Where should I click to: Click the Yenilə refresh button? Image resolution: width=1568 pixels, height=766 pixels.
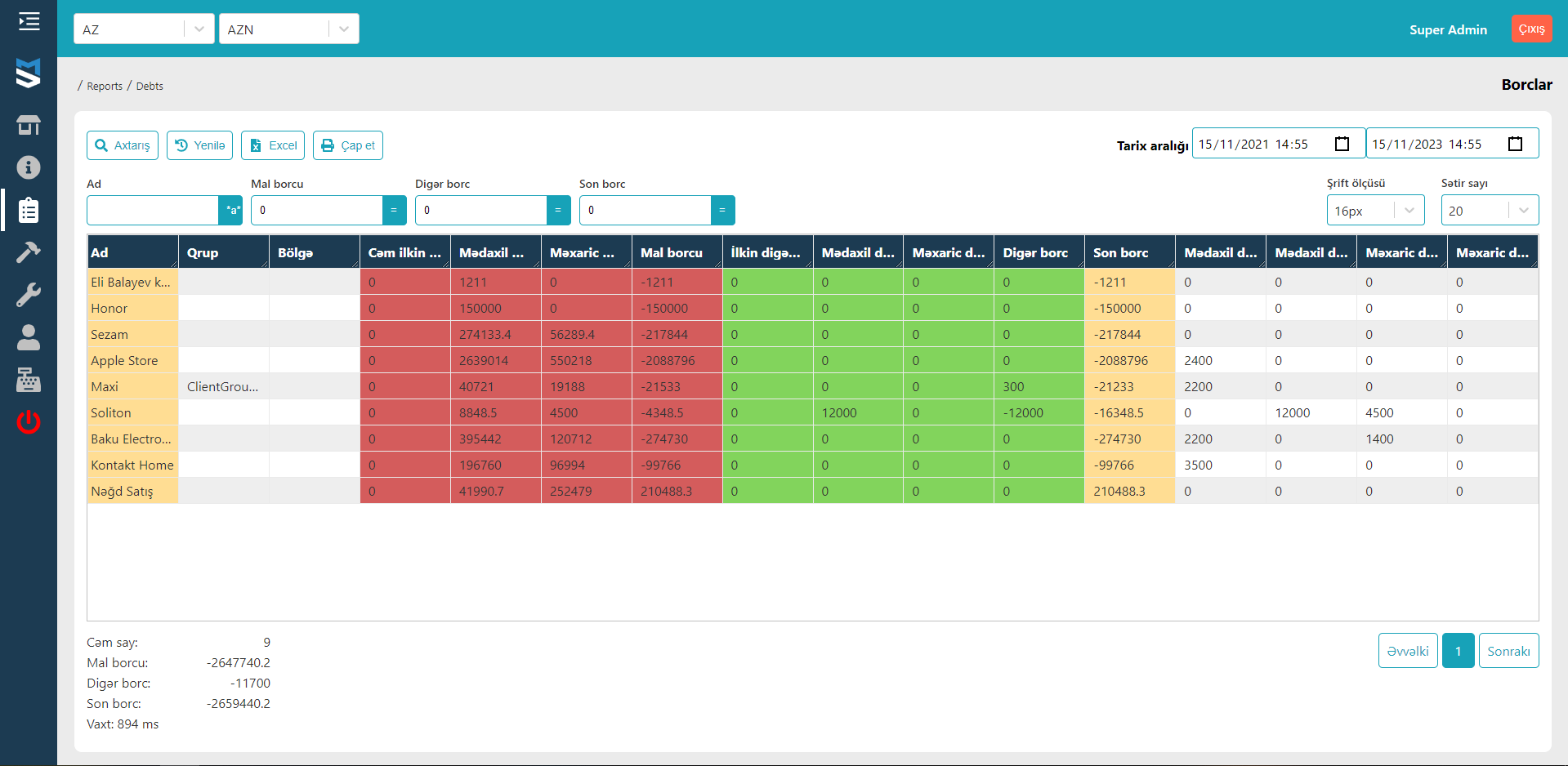(x=200, y=145)
